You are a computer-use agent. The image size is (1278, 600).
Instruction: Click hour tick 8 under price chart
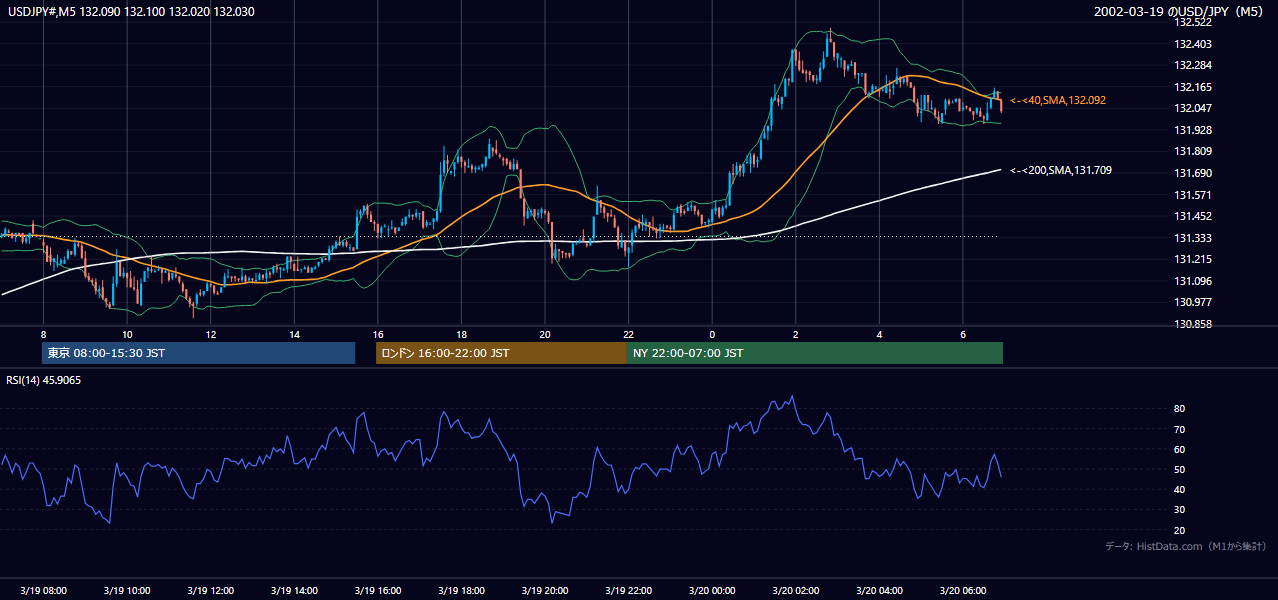[43, 334]
